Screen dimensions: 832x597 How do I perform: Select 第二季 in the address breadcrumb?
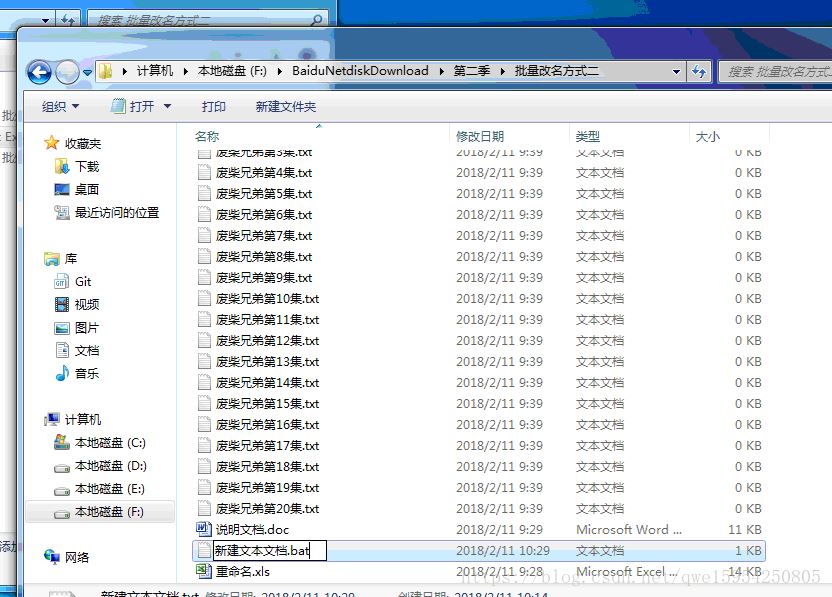coord(471,71)
